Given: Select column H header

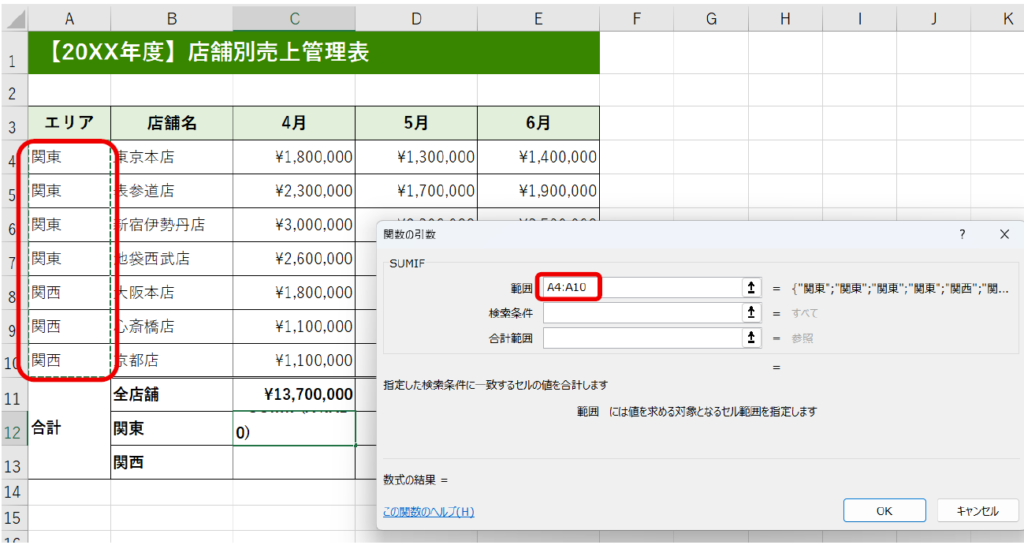Looking at the screenshot, I should [x=785, y=18].
